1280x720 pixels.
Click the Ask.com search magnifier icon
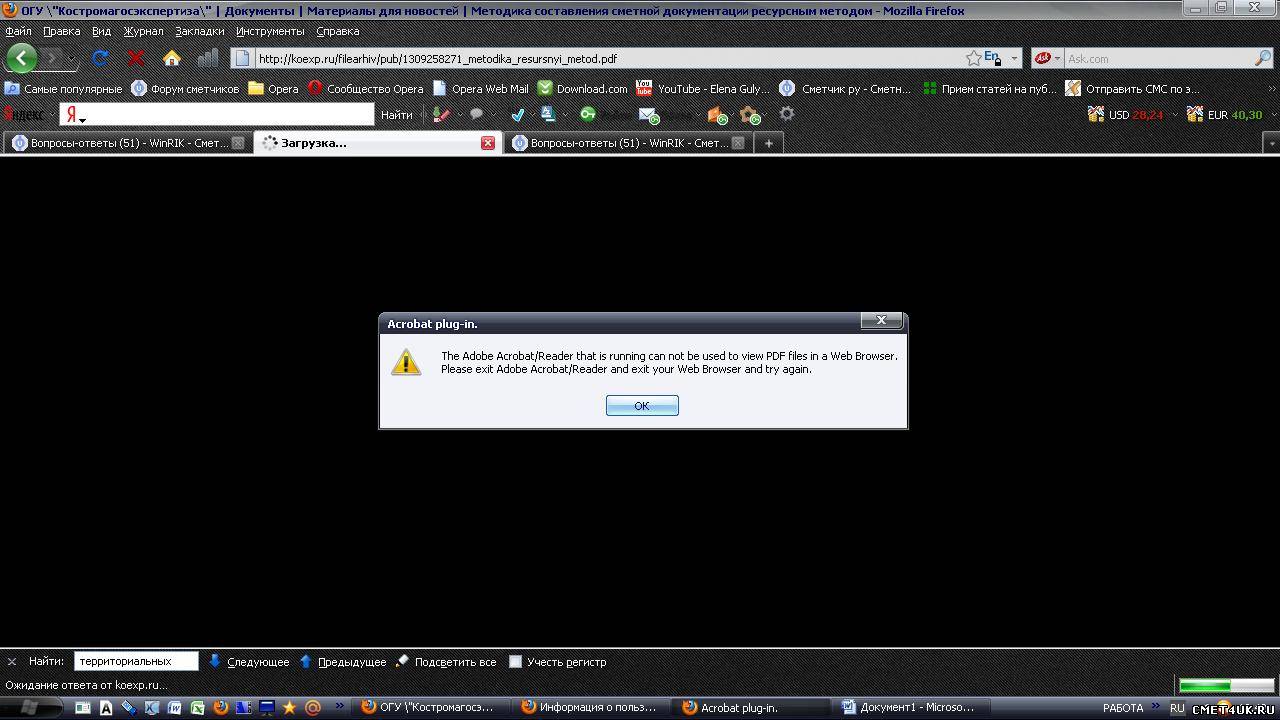click(1263, 58)
